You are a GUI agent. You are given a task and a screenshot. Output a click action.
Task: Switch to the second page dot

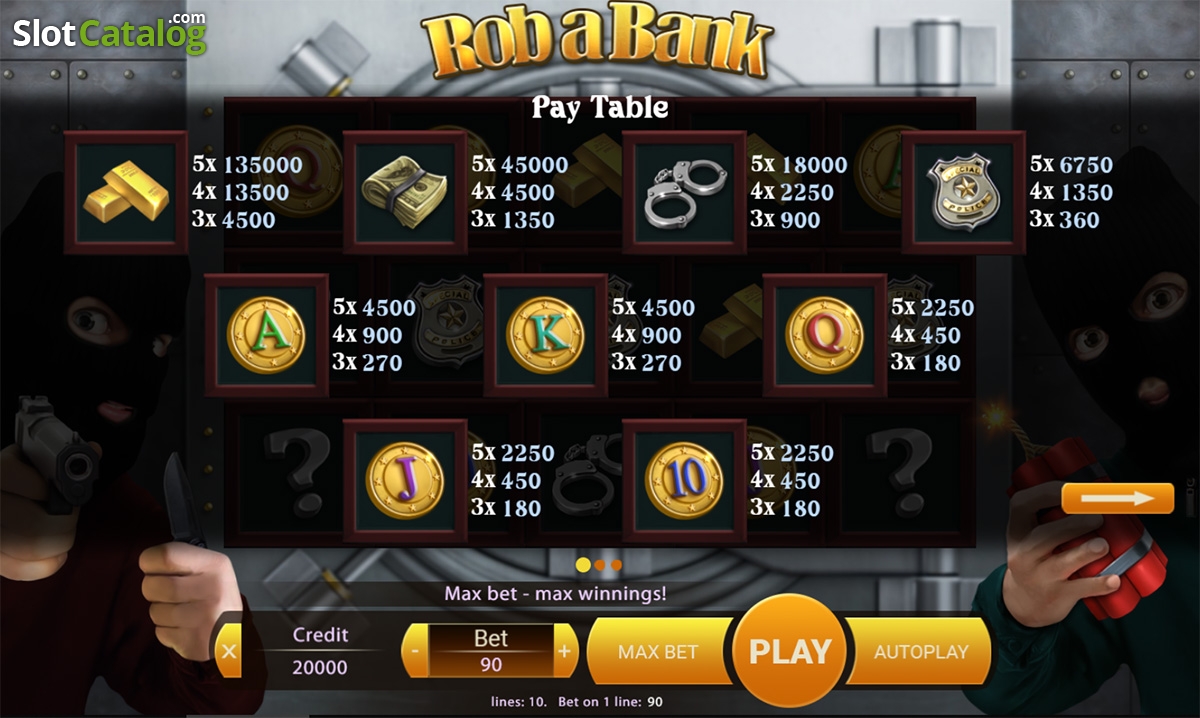click(x=601, y=565)
